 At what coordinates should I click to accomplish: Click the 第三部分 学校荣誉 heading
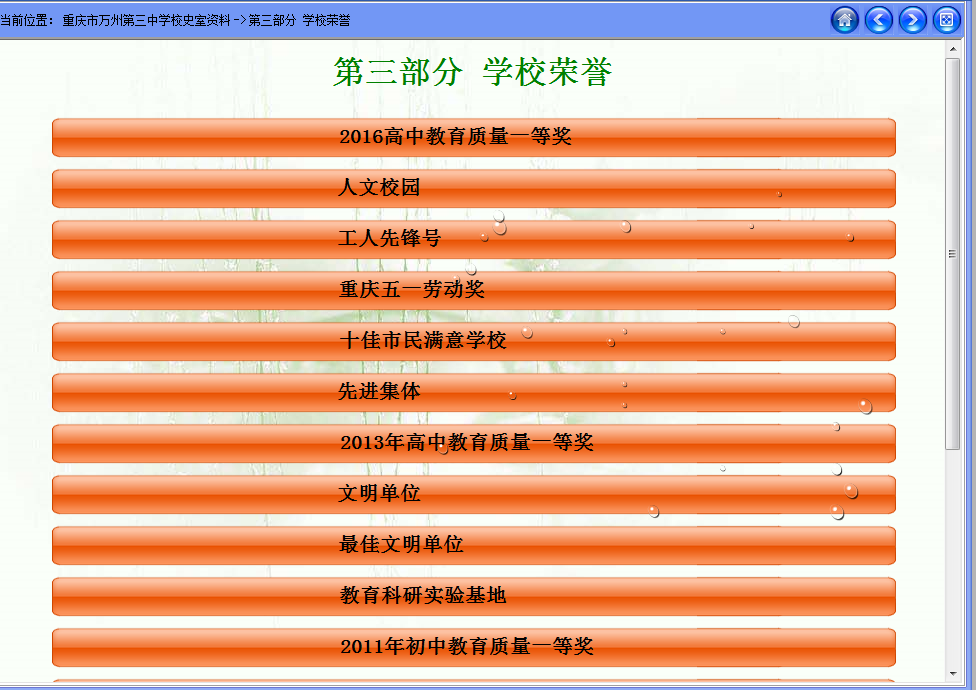[x=472, y=72]
